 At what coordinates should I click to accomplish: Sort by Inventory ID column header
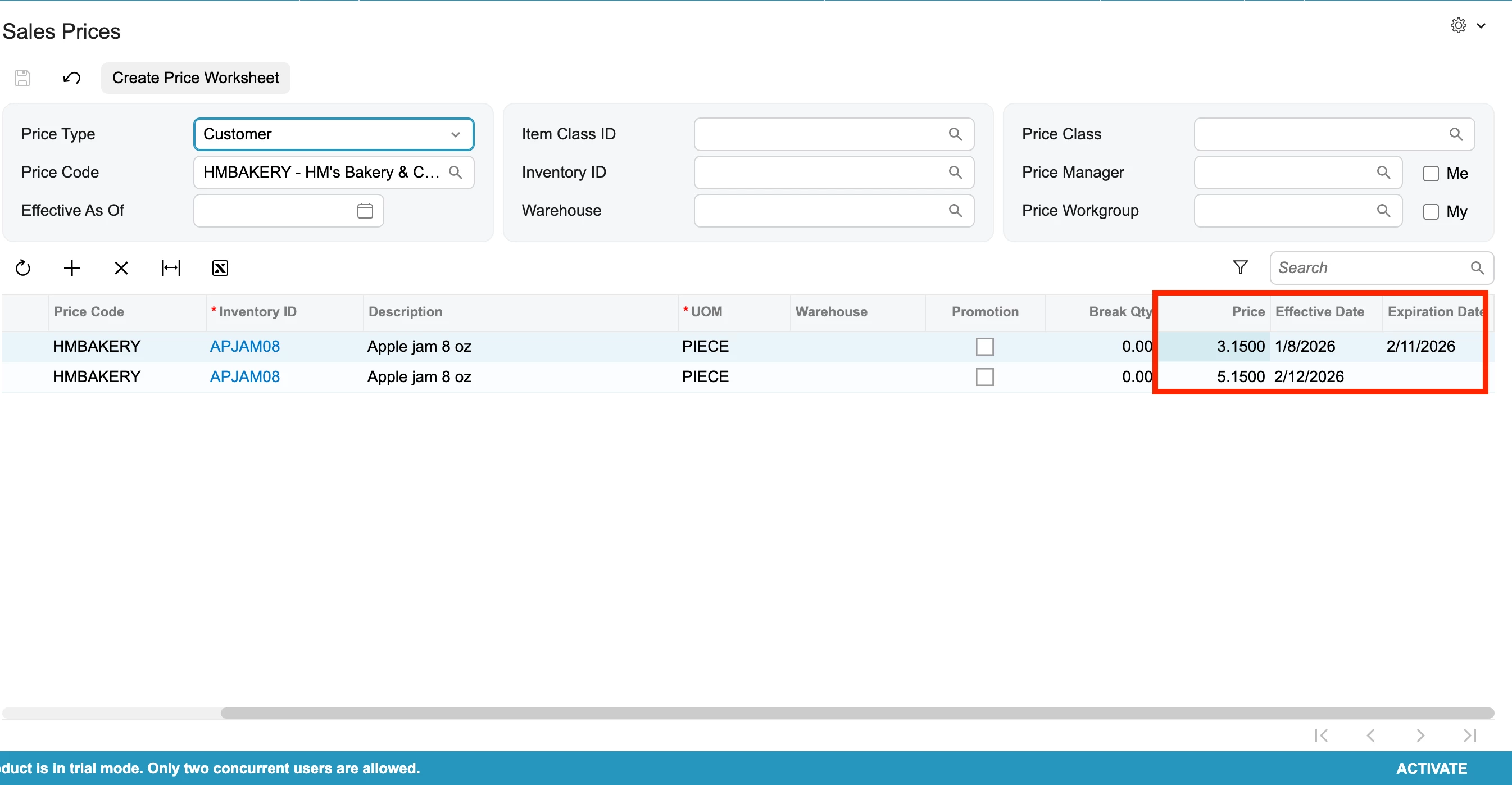point(257,312)
